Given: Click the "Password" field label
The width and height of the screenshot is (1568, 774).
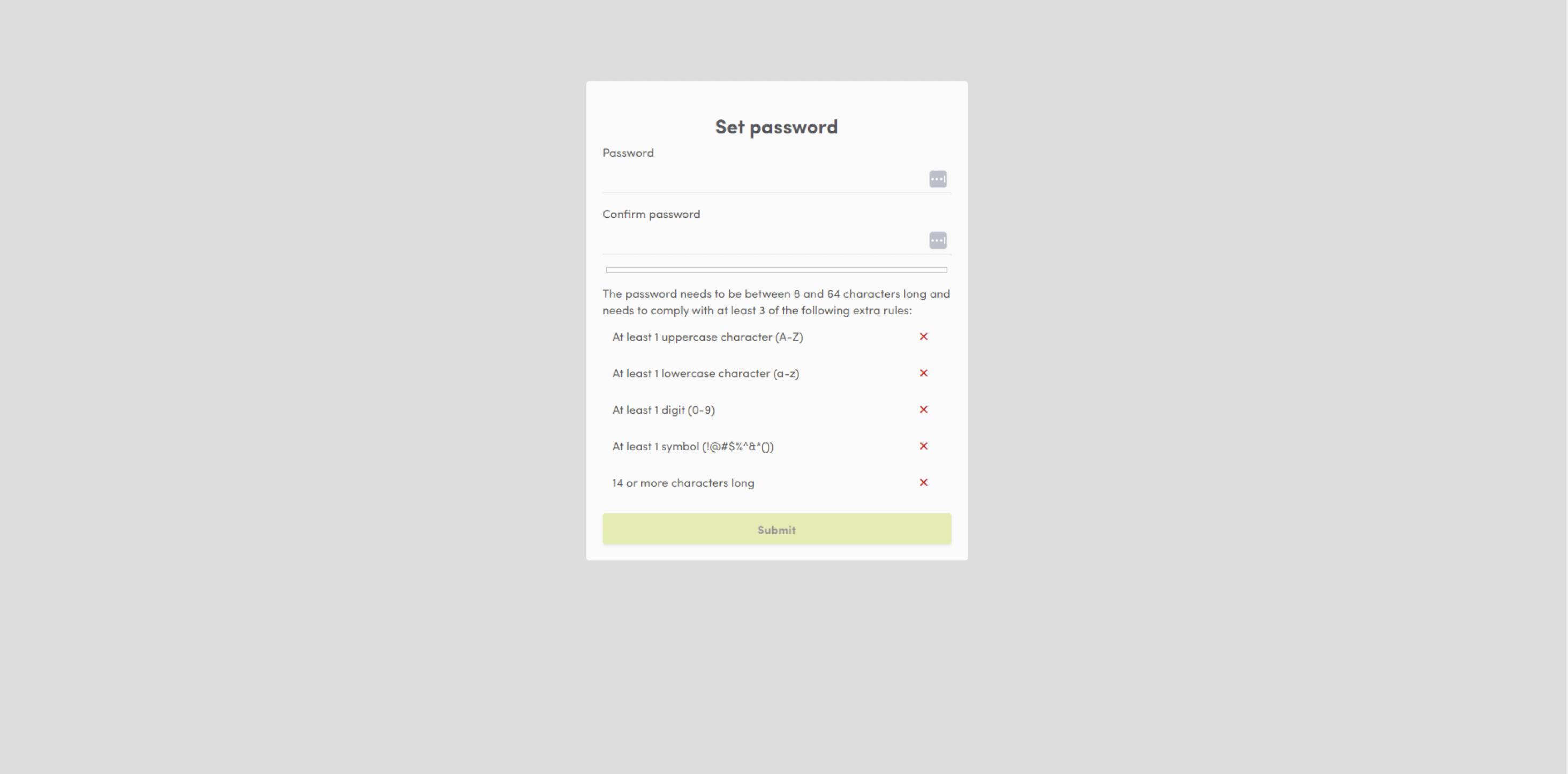Looking at the screenshot, I should [x=628, y=153].
